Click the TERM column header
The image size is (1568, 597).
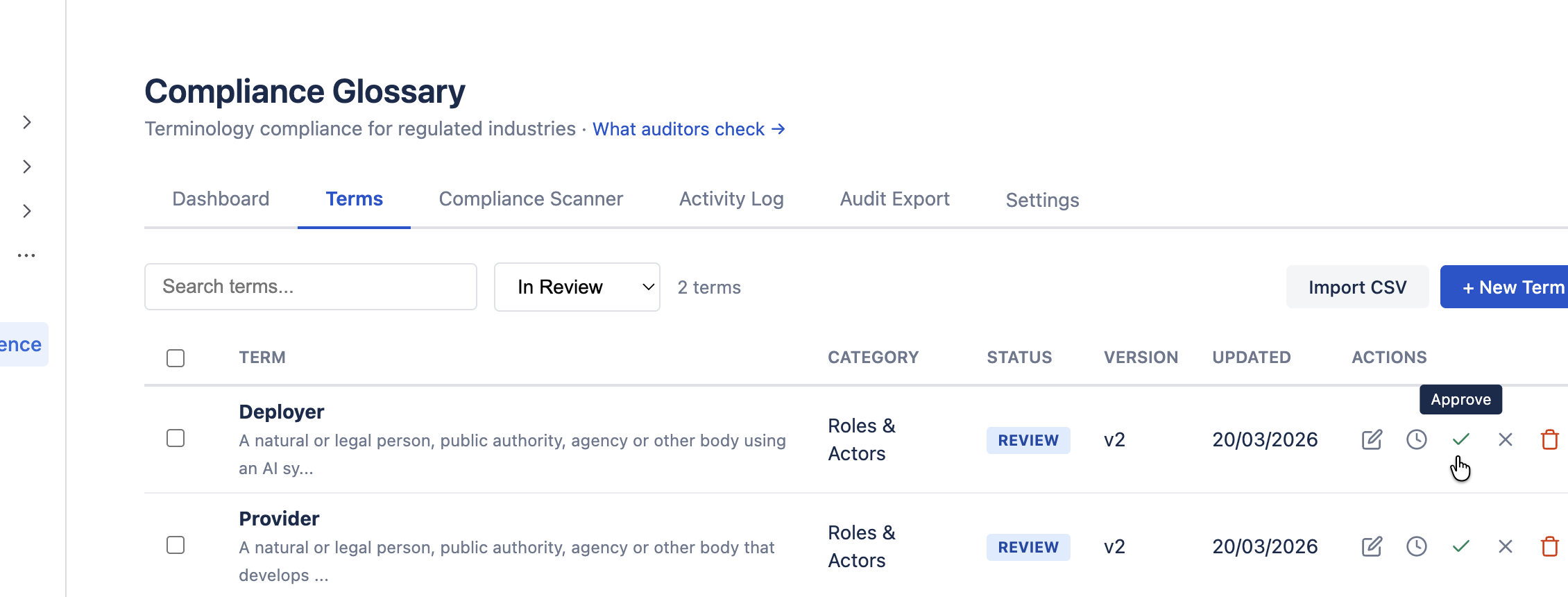tap(262, 358)
